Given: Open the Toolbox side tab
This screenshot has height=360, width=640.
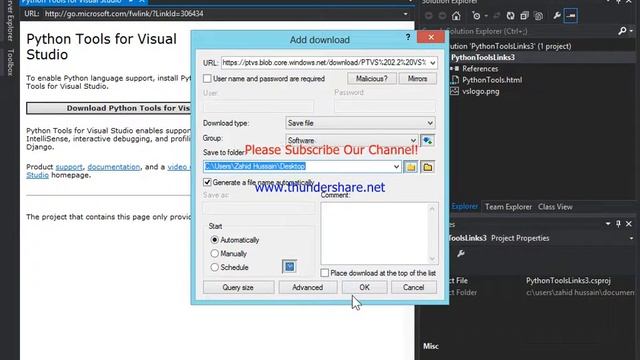Looking at the screenshot, I should (11, 62).
